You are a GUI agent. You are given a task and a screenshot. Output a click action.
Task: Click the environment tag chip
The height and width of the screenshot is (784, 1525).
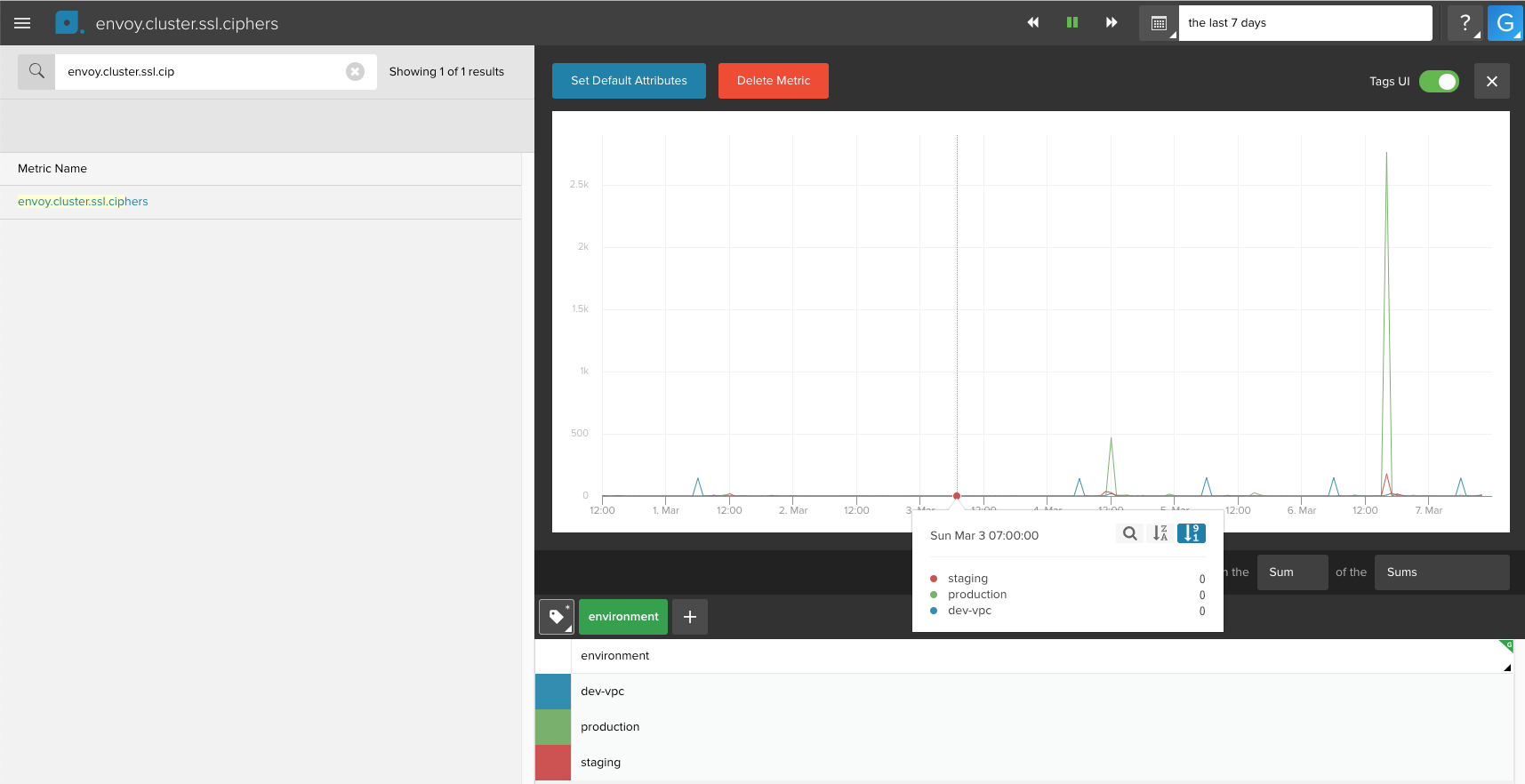[623, 617]
